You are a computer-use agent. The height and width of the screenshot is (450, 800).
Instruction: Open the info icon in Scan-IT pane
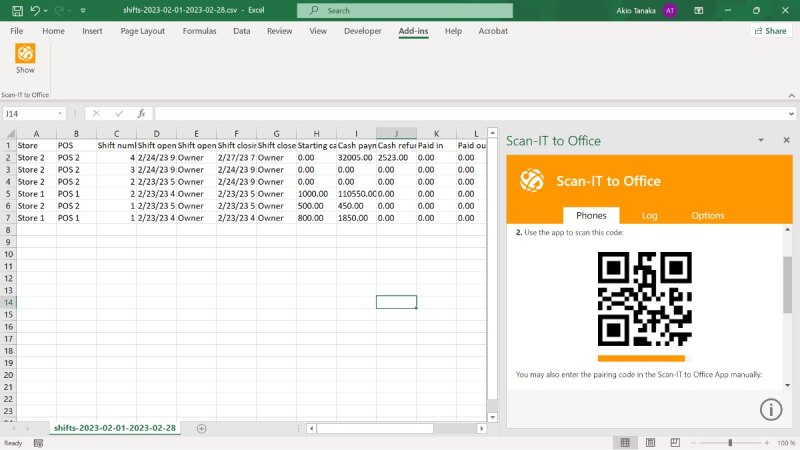770,409
